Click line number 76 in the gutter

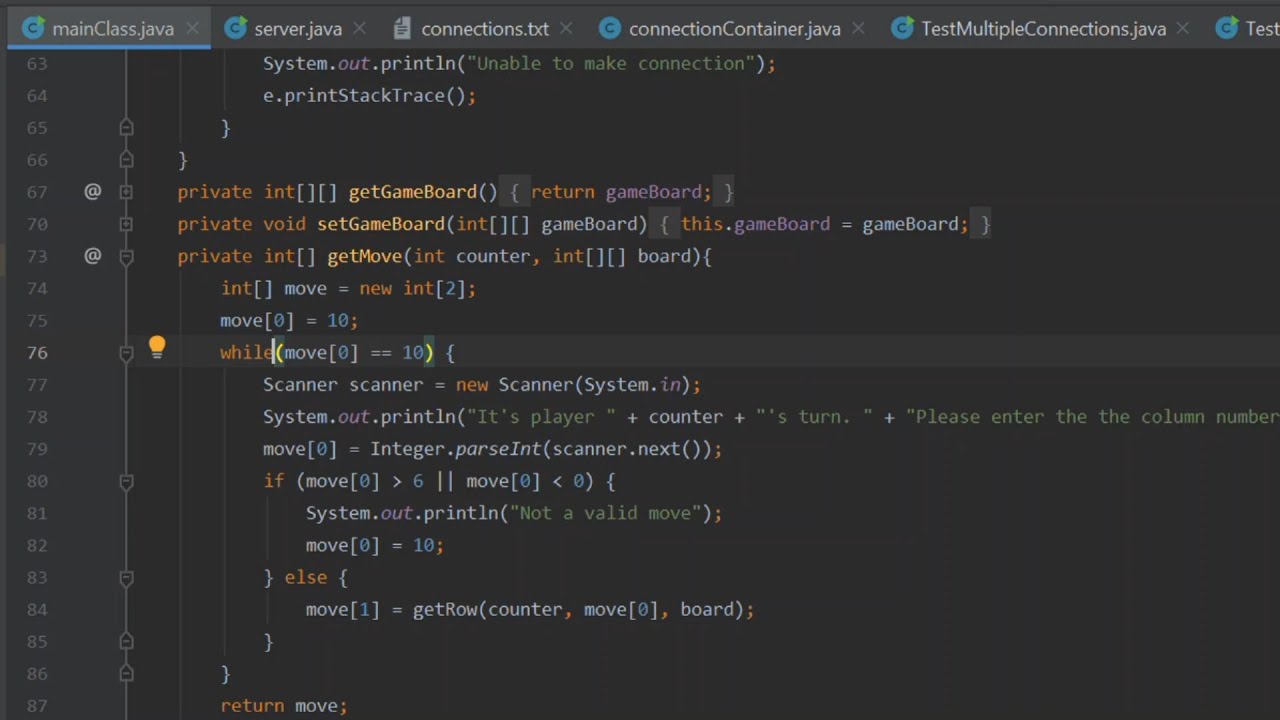pyautogui.click(x=37, y=352)
